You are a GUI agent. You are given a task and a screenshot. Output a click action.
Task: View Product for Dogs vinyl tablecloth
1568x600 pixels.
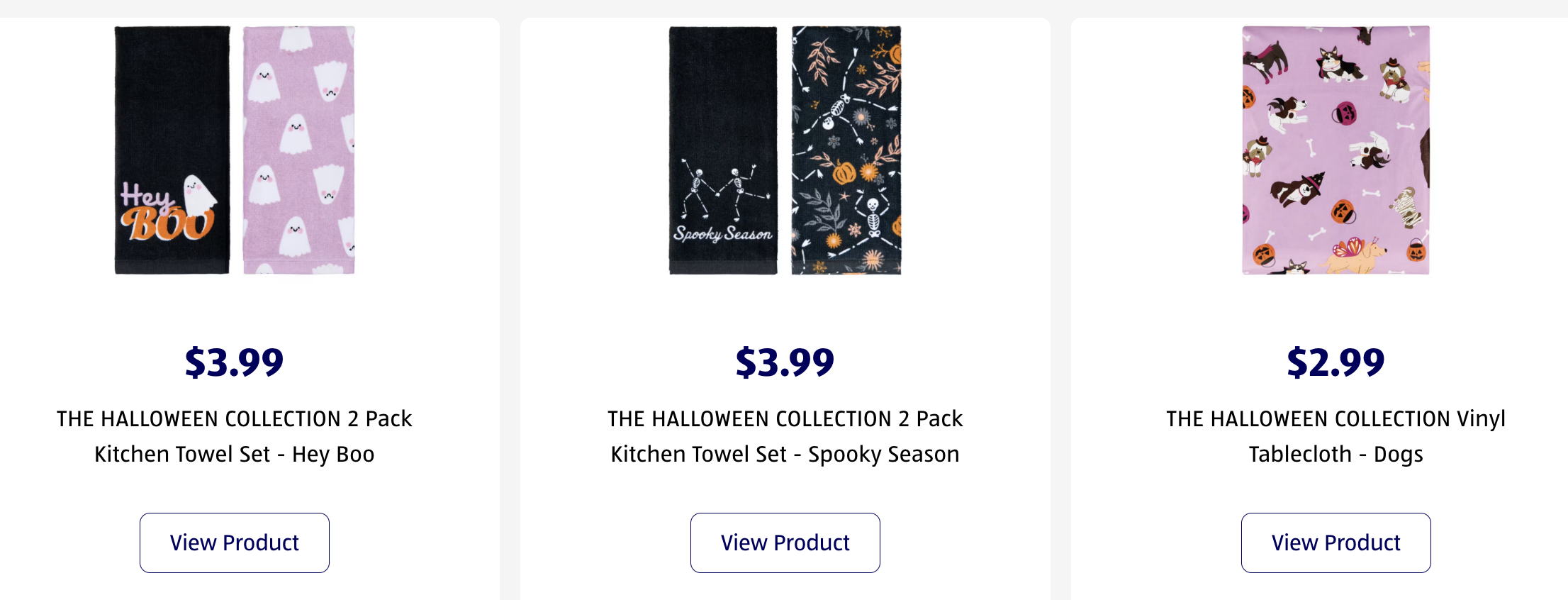[x=1335, y=543]
